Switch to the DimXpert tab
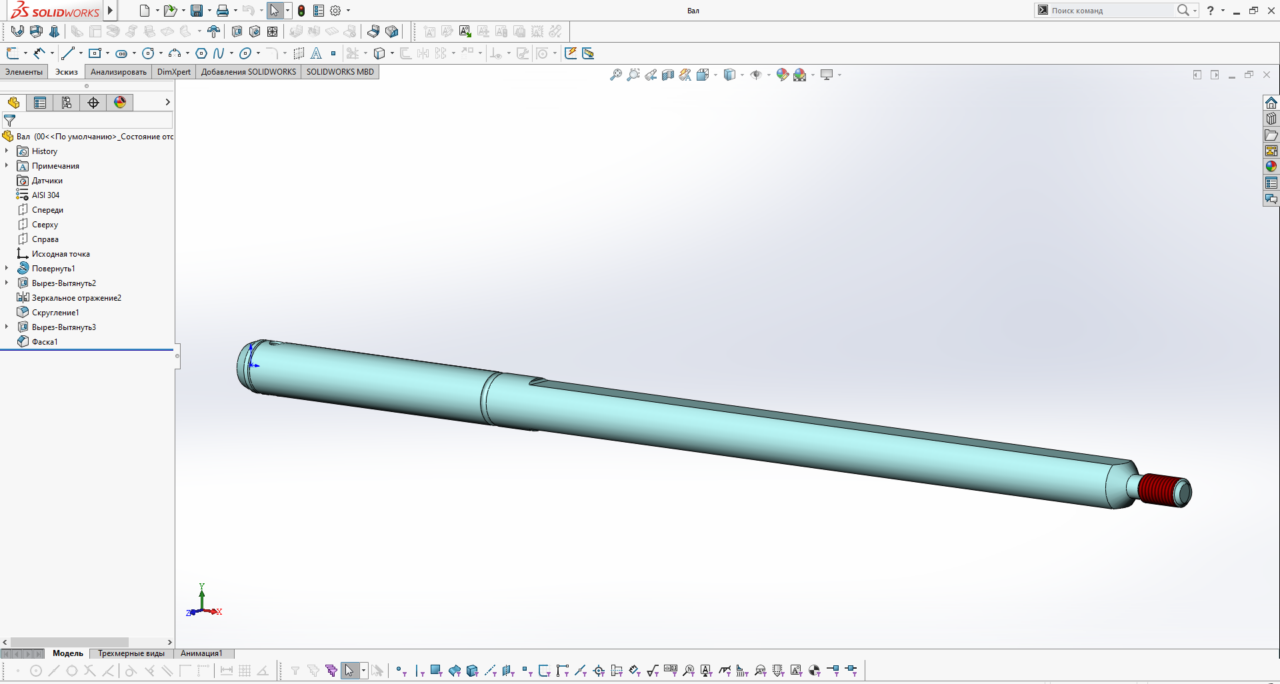Image resolution: width=1280 pixels, height=684 pixels. [x=174, y=72]
